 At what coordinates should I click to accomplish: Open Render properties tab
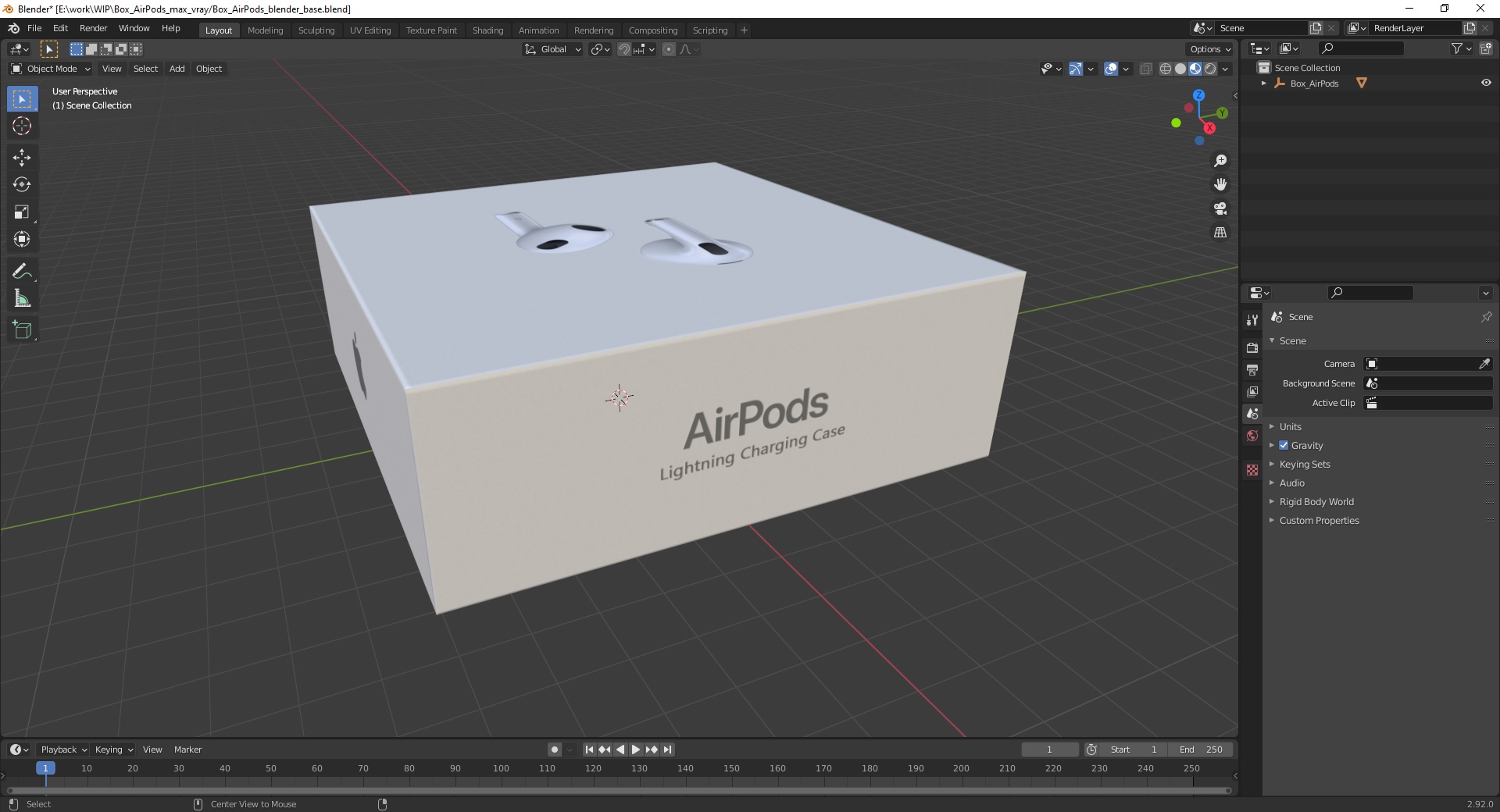1252,347
